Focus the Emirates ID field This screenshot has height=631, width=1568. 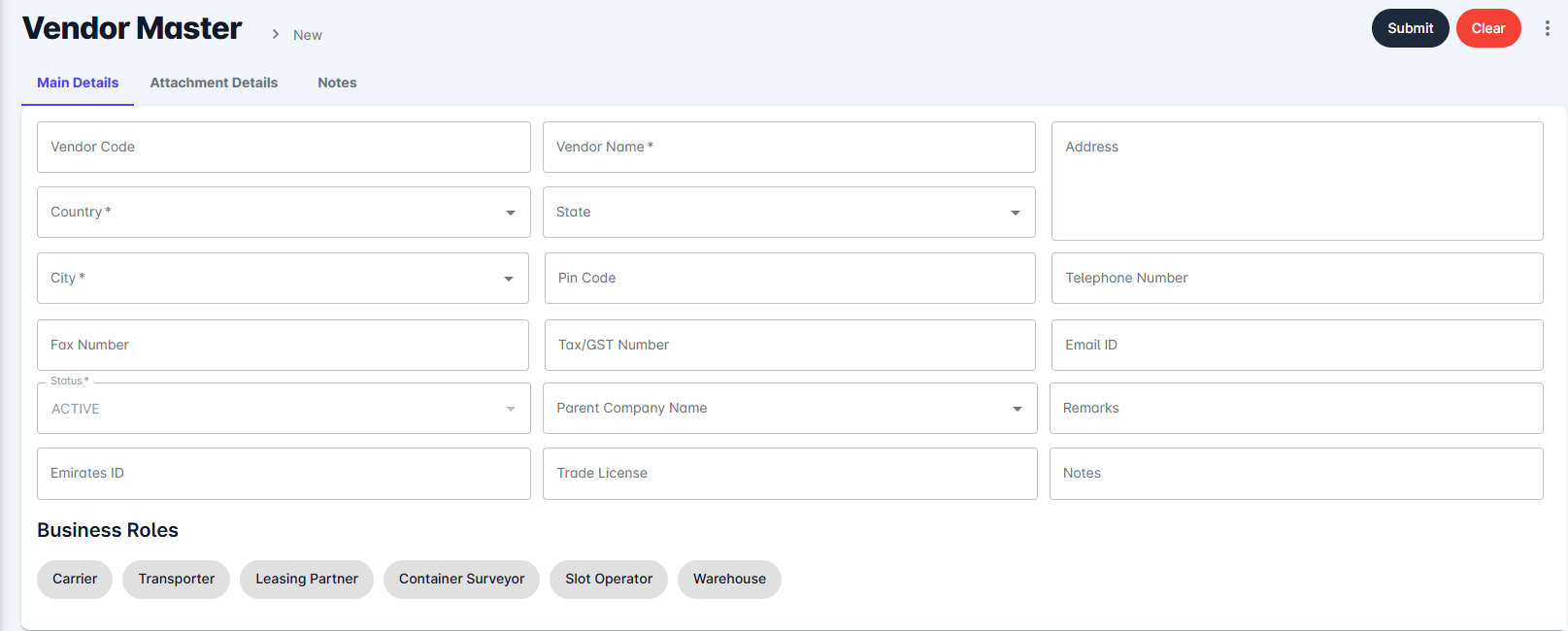(x=284, y=474)
